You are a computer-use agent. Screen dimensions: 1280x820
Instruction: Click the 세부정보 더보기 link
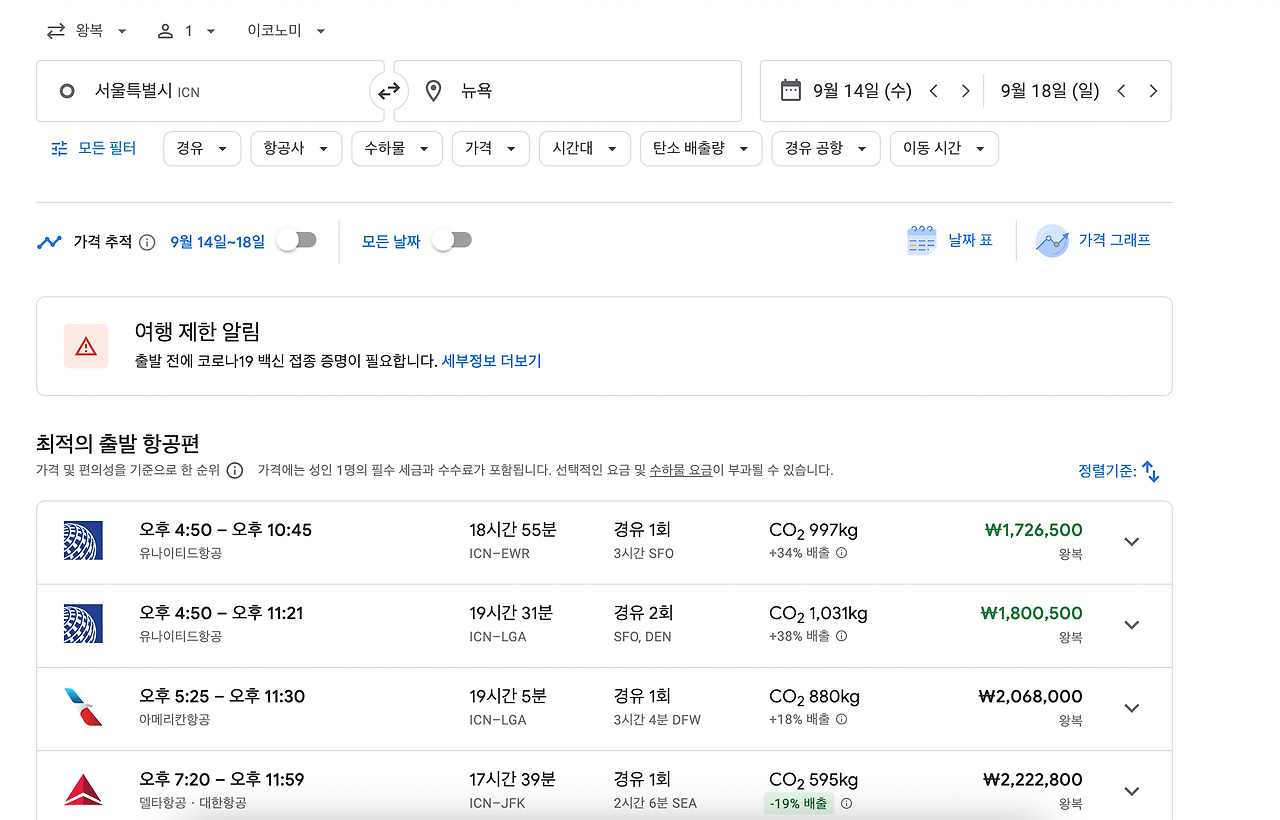(492, 360)
